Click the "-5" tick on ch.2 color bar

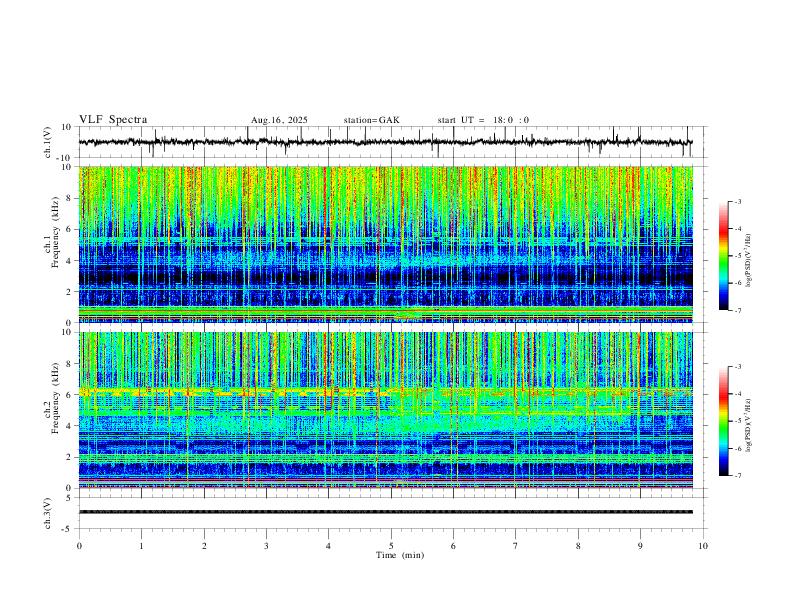pos(738,421)
